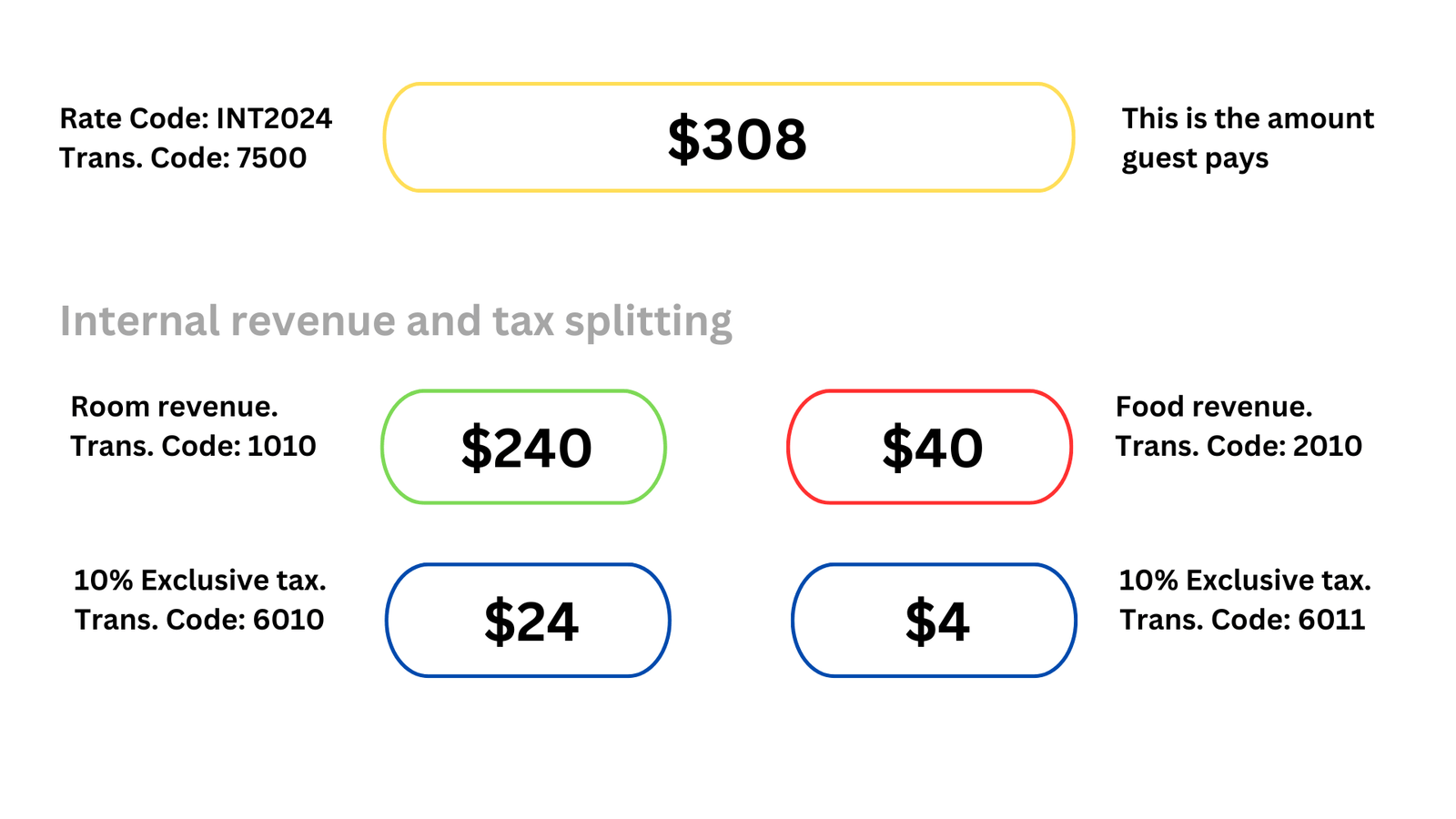Click the 'Rate Code: INT2024' text
Image resolution: width=1456 pixels, height=819 pixels.
click(x=196, y=118)
